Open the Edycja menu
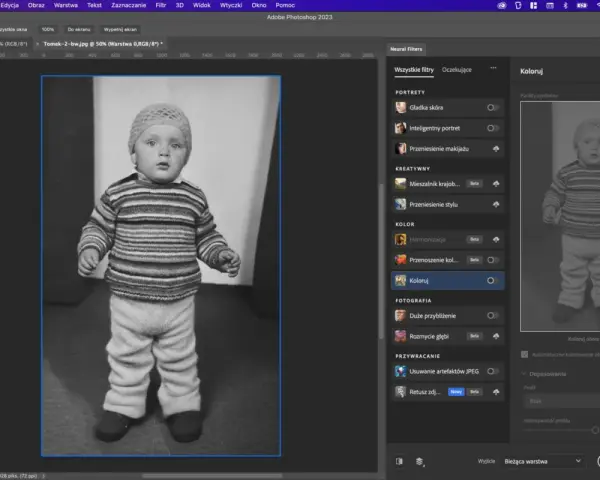 click(10, 5)
